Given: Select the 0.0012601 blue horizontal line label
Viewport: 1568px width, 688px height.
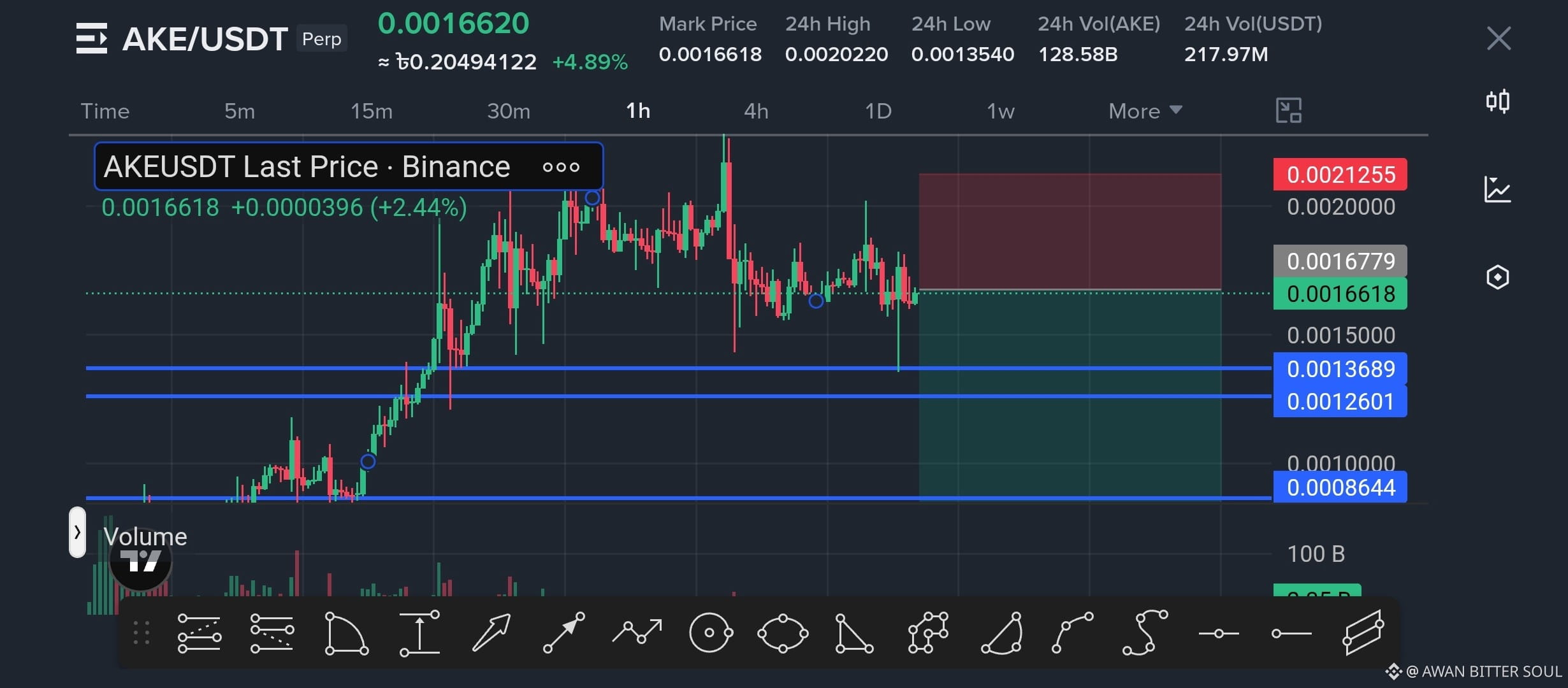Looking at the screenshot, I should pos(1340,401).
